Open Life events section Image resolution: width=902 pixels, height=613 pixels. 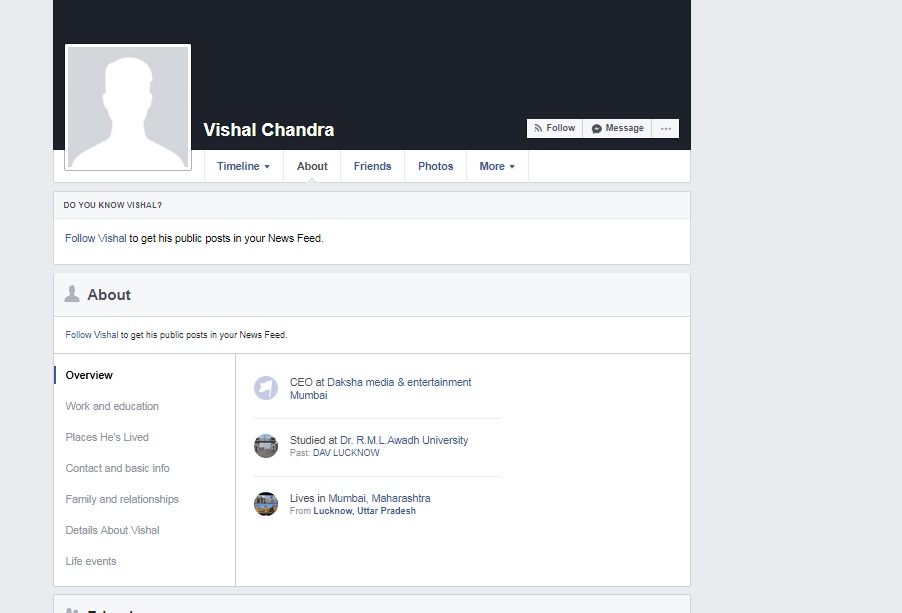[x=91, y=561]
